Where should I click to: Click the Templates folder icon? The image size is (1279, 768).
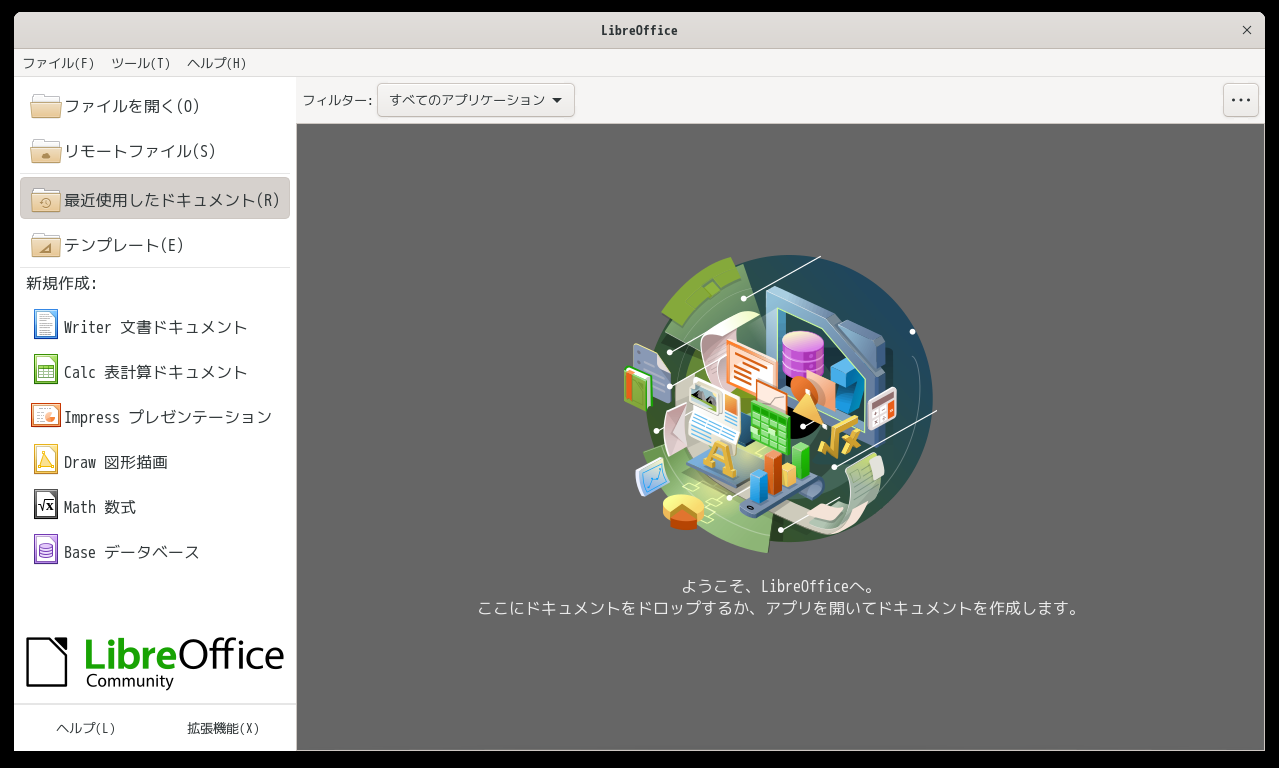pos(46,245)
